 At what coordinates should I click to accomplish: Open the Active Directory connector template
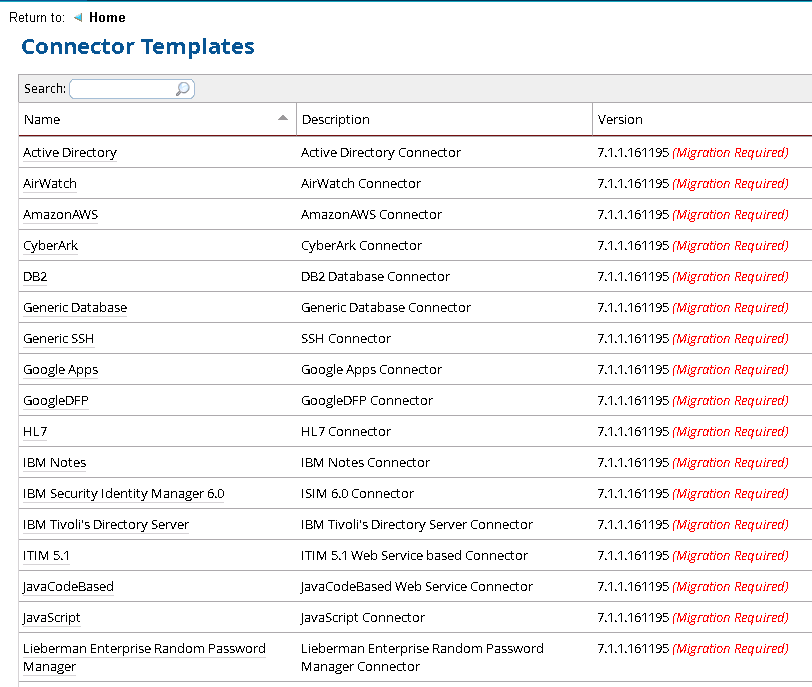pyautogui.click(x=70, y=153)
